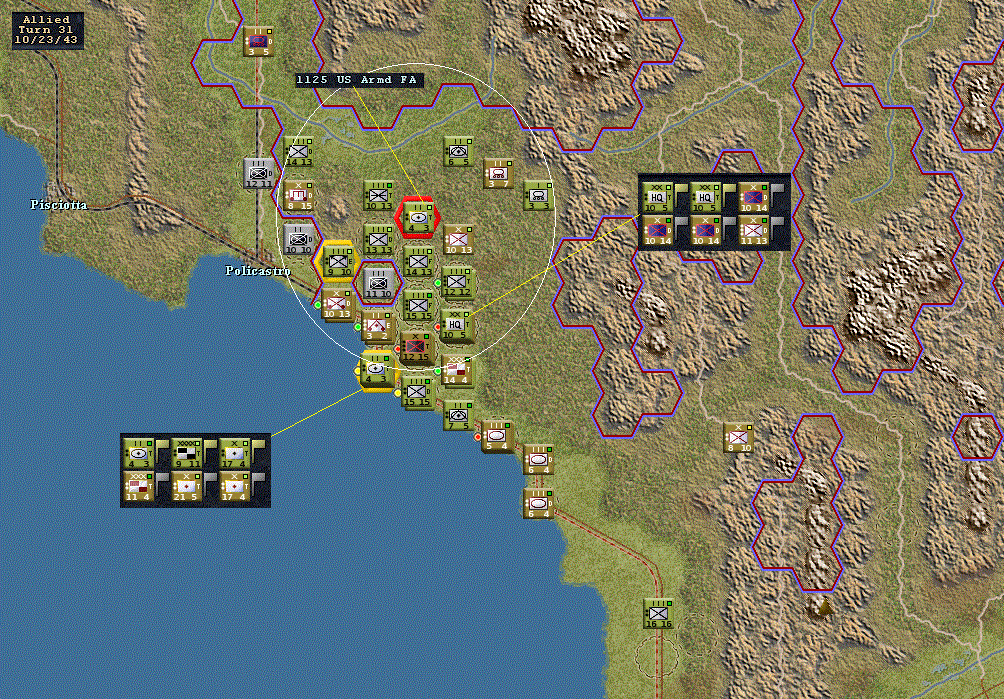Select the dark brigade unit 12-15
The image size is (1004, 699).
[416, 348]
